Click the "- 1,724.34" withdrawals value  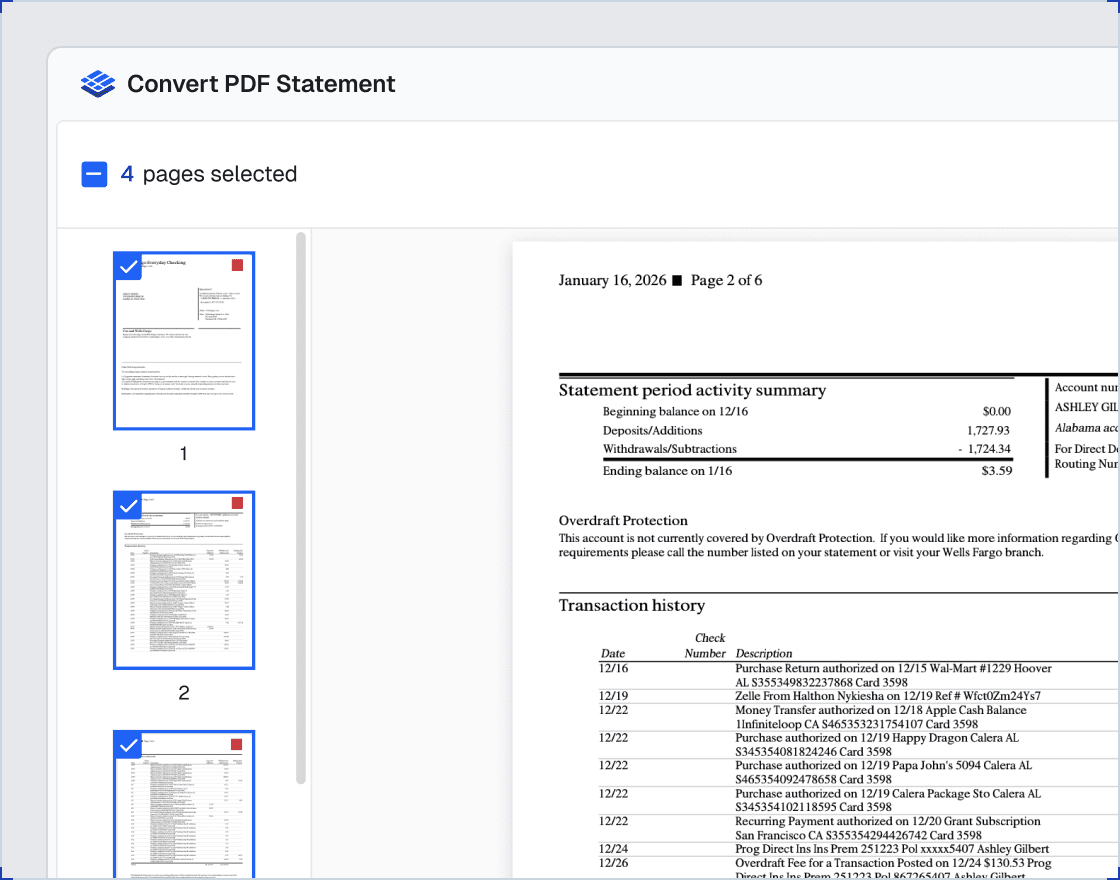(x=984, y=449)
